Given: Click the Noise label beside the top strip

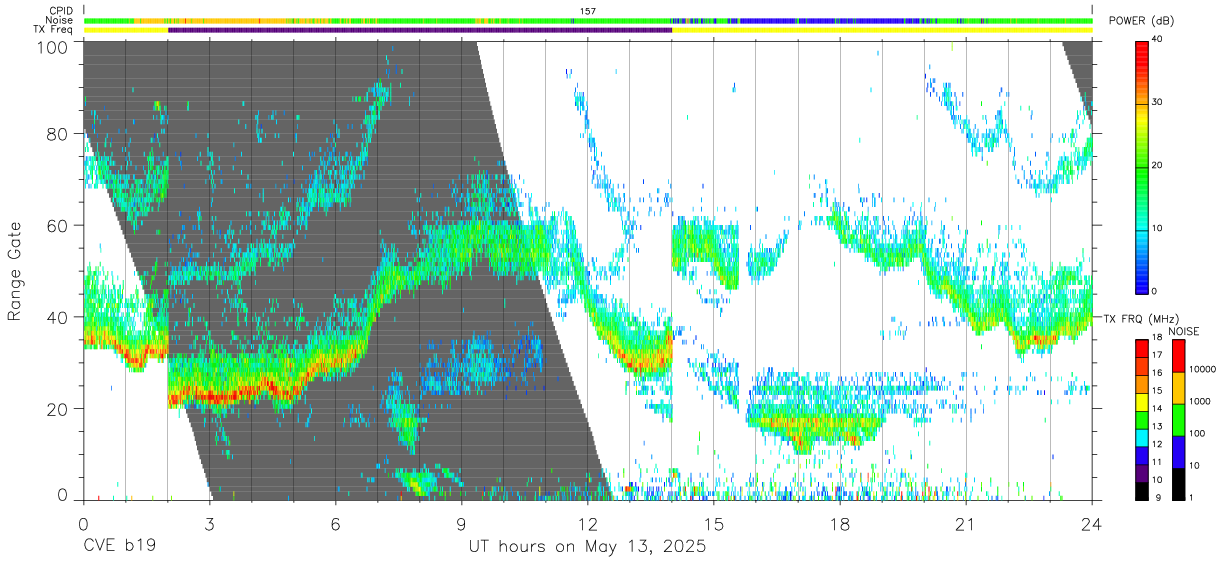Looking at the screenshot, I should 60,20.
